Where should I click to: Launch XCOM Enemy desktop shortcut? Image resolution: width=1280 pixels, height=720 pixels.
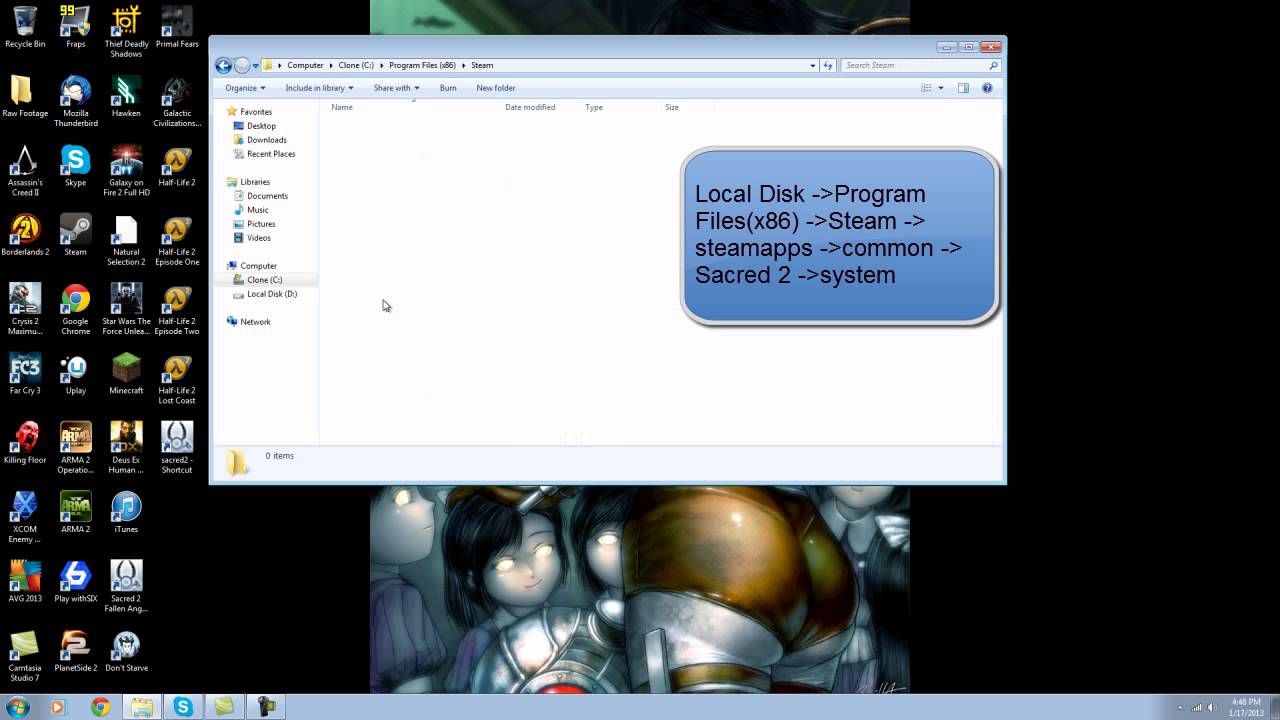(25, 518)
